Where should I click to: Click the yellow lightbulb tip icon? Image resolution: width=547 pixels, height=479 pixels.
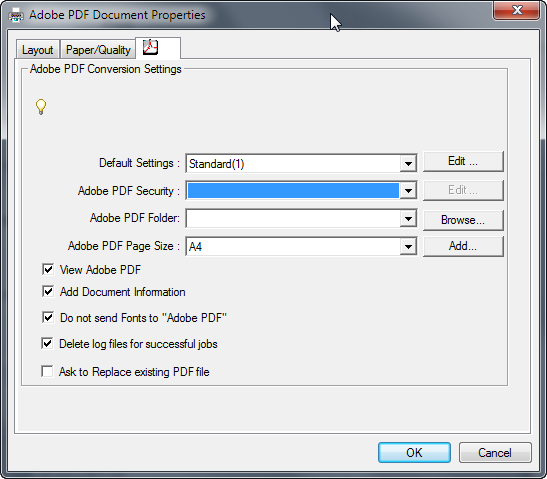click(x=41, y=107)
